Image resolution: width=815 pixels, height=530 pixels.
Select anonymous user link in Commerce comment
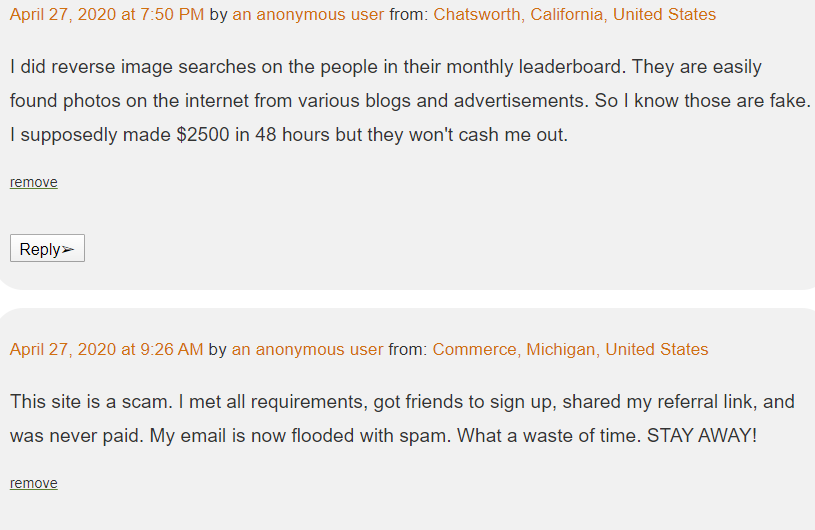point(307,349)
